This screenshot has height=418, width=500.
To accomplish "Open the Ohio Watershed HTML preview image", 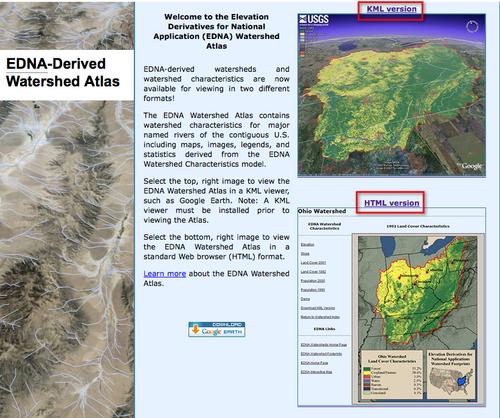I will click(x=391, y=307).
